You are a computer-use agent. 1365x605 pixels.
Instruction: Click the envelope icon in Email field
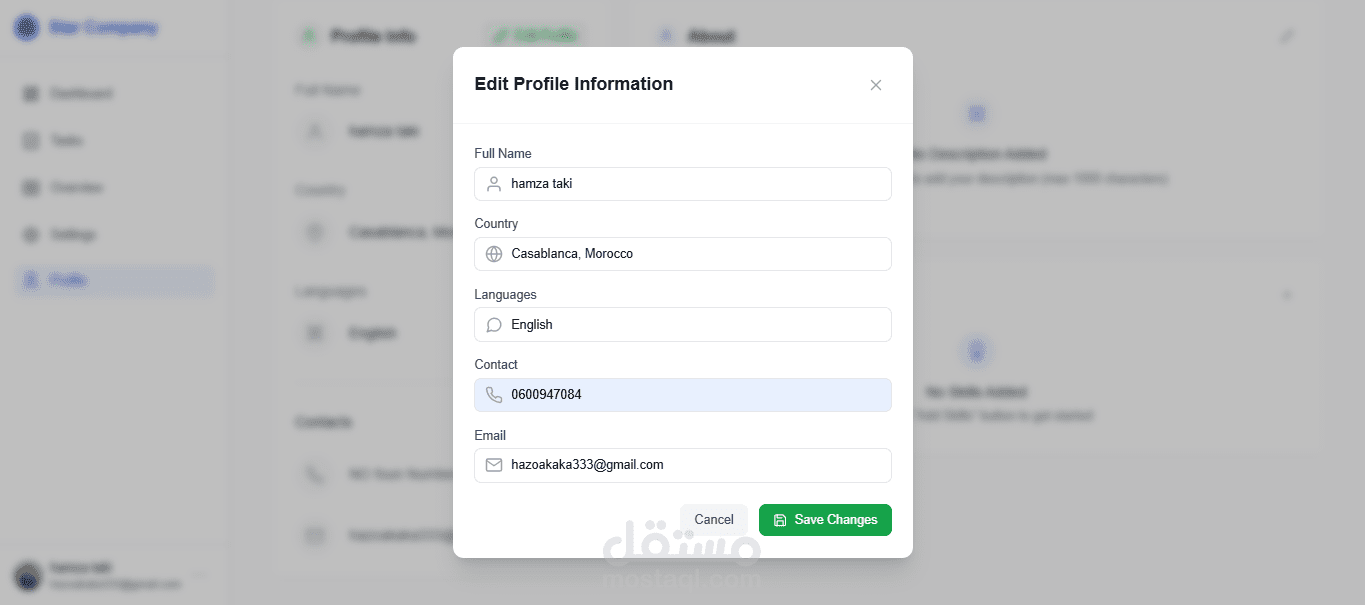(494, 465)
